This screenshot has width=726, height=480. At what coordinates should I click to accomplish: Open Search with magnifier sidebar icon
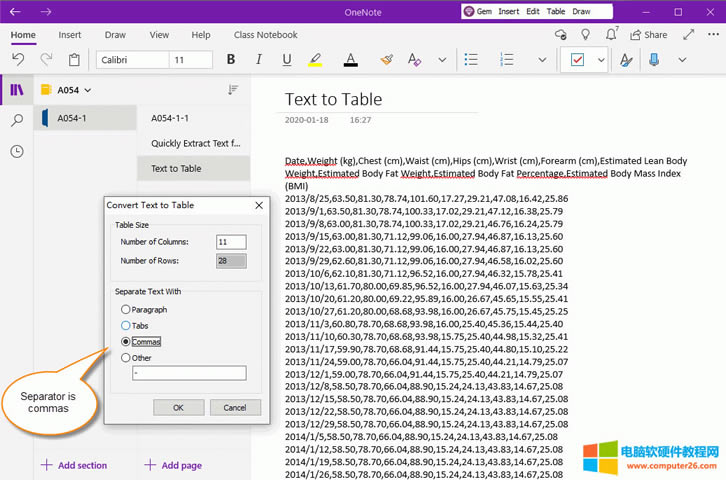17,121
